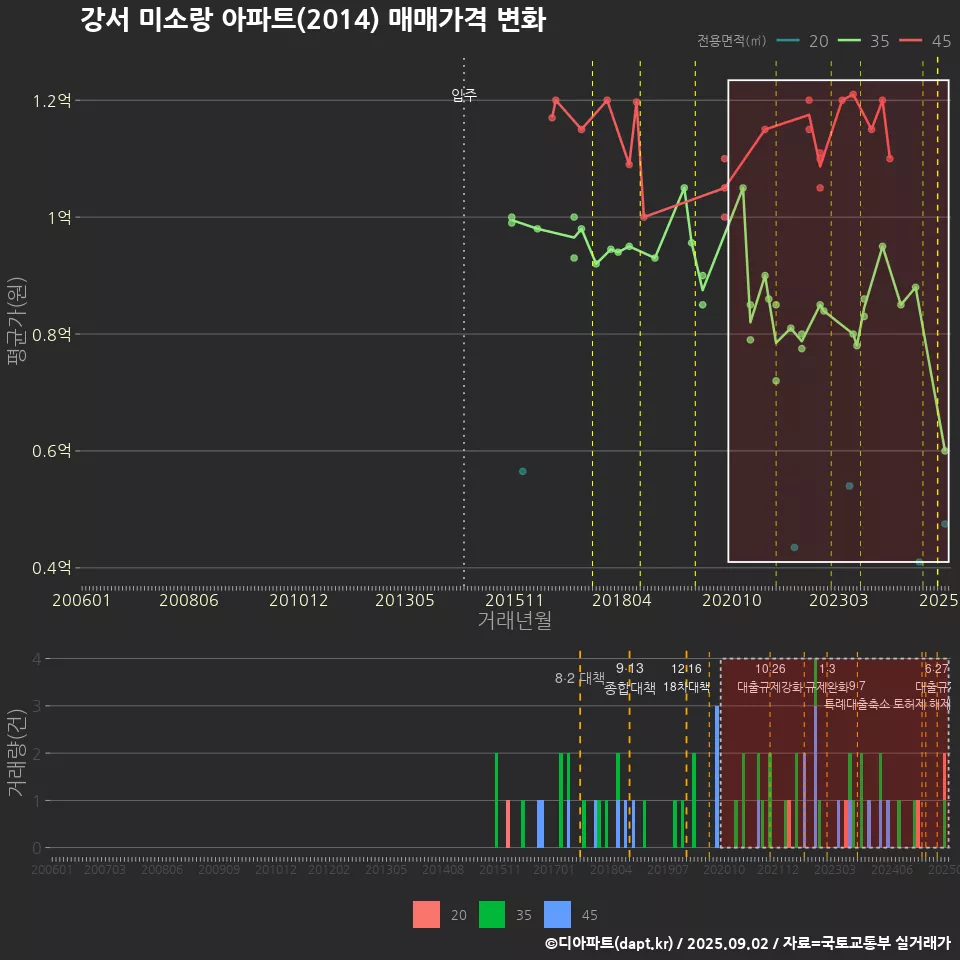Click the blue volume bar reaching 3
The image size is (960, 960).
pos(717,776)
